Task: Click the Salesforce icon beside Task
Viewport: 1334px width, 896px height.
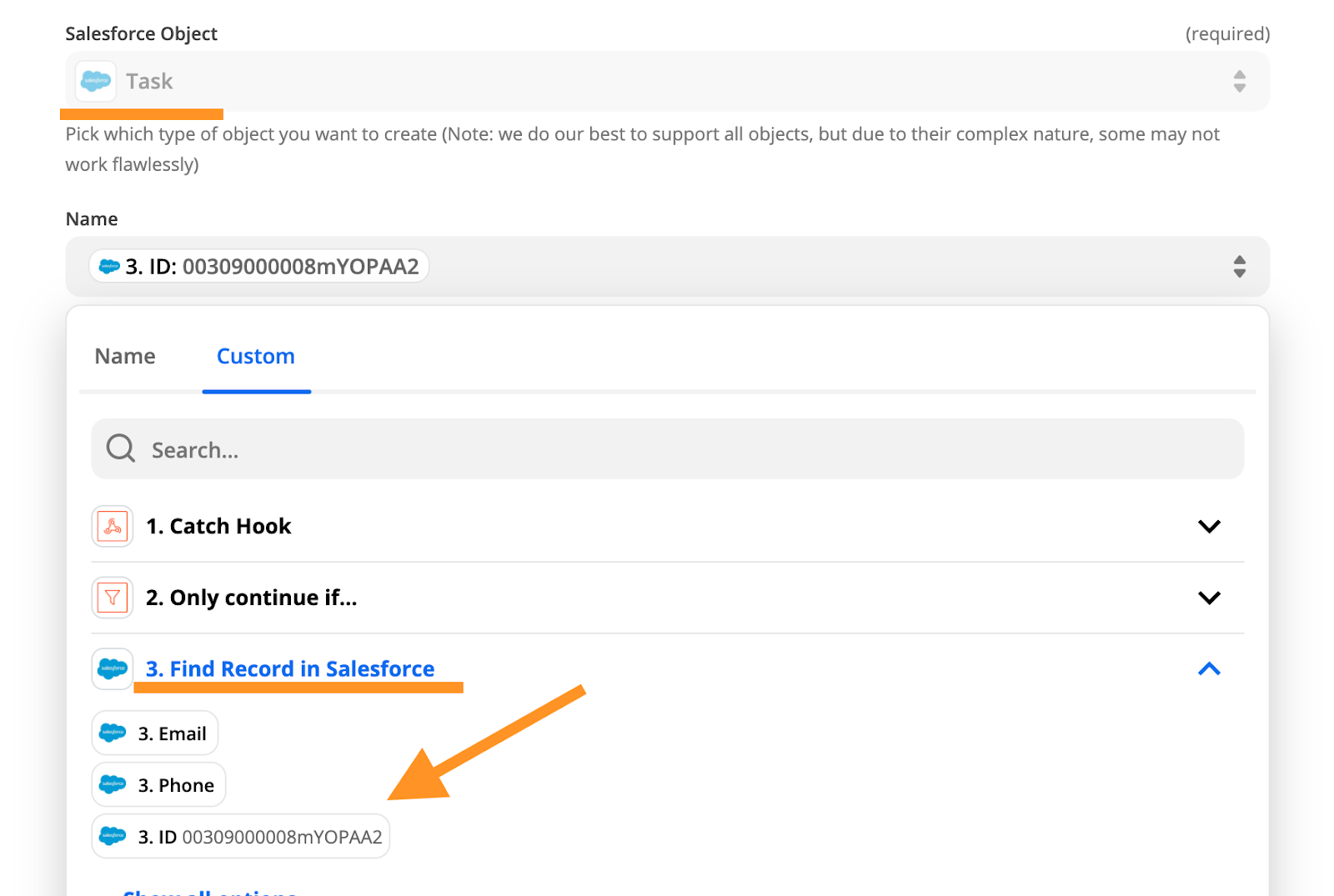Action: coord(95,81)
